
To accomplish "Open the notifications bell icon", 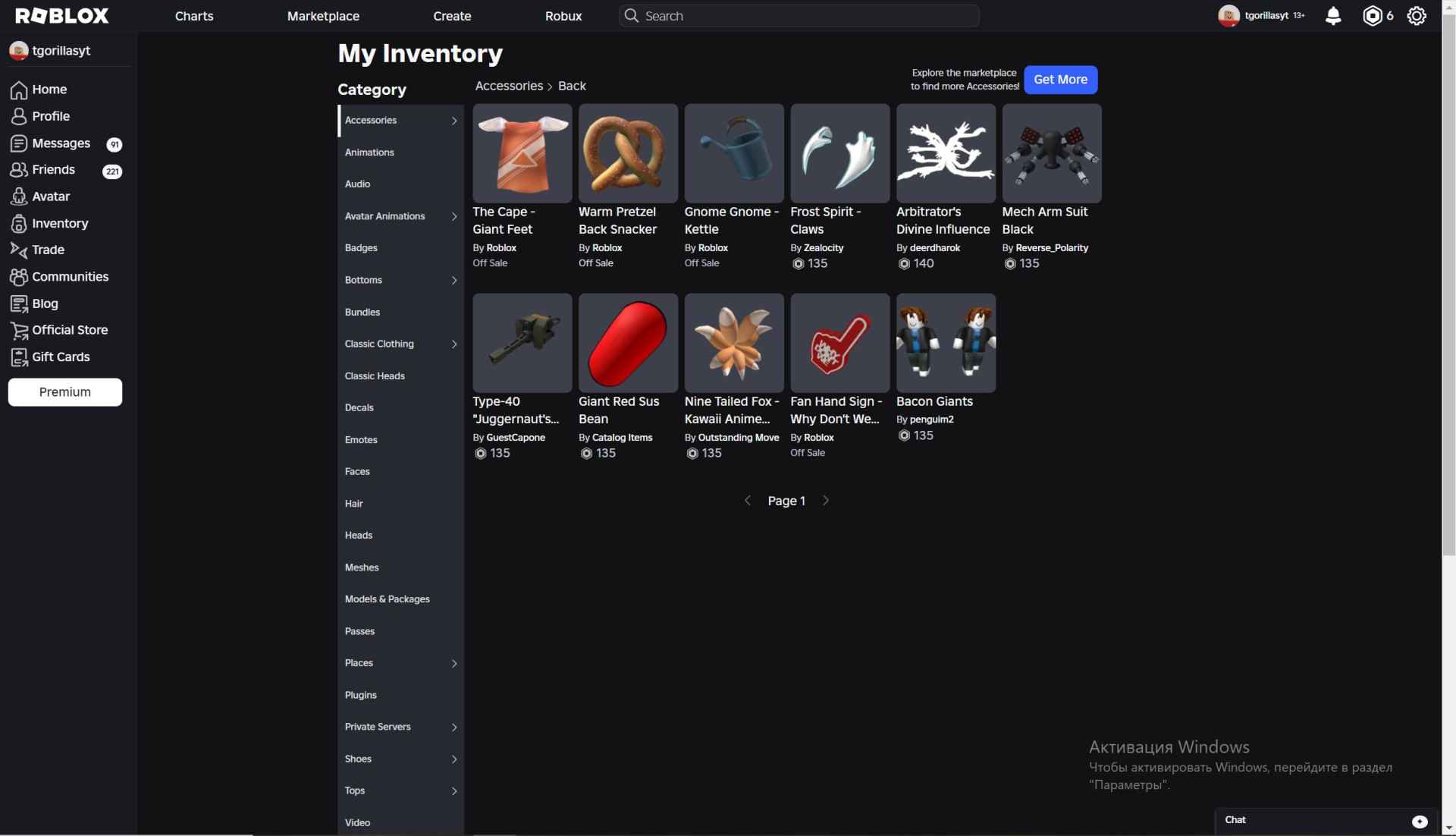I will tap(1332, 16).
